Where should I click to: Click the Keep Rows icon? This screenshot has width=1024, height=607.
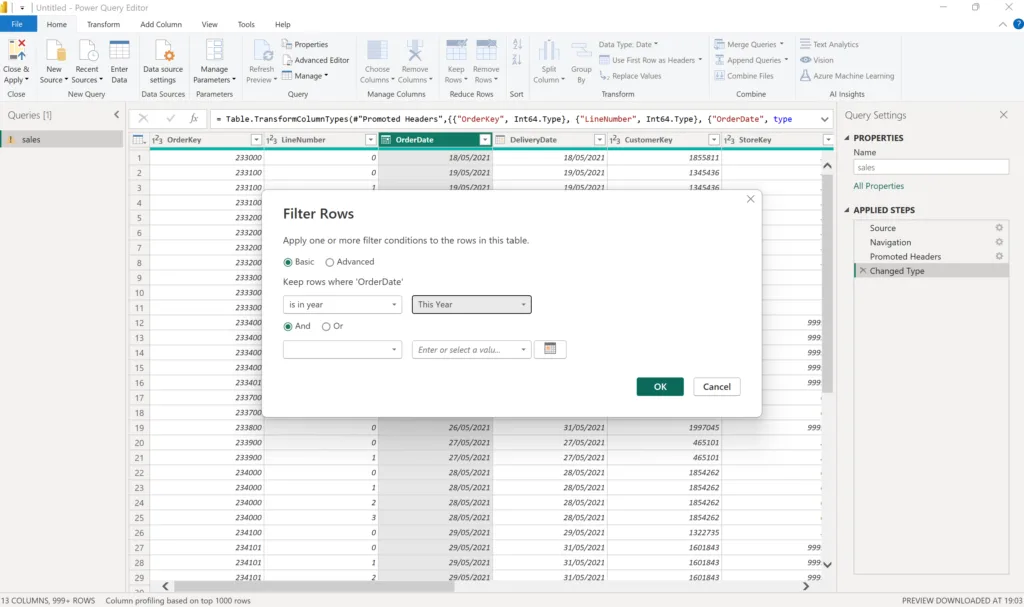tap(456, 50)
